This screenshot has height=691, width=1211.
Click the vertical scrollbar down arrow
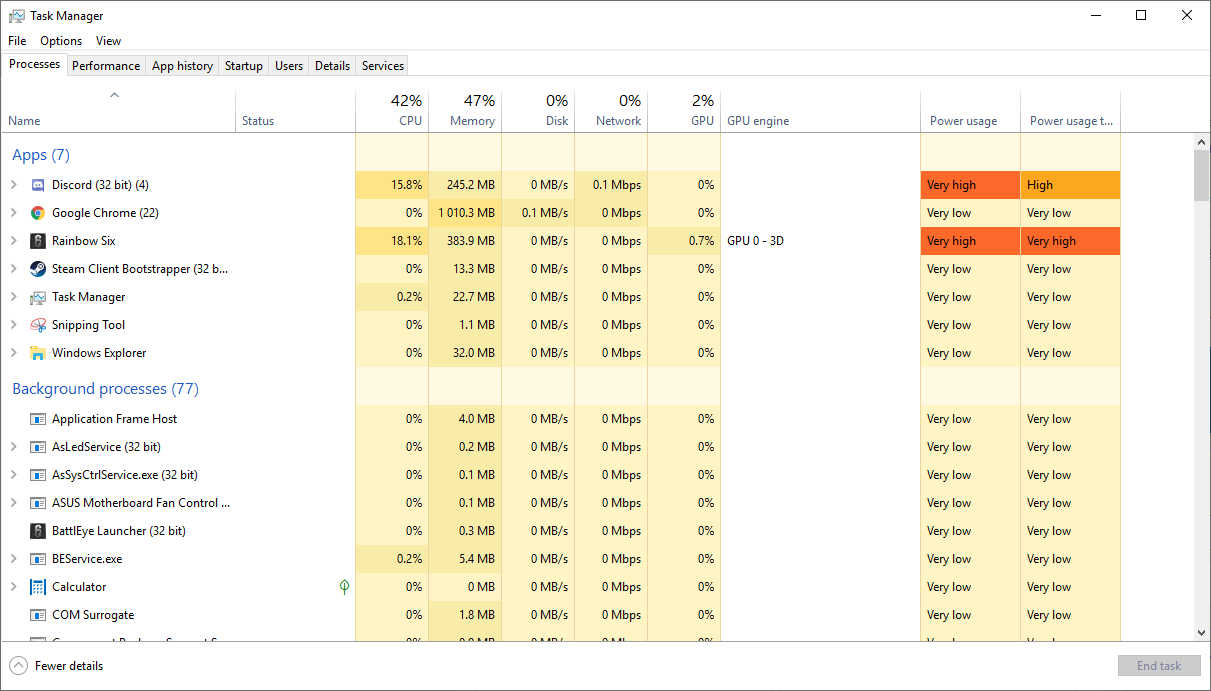pyautogui.click(x=1202, y=632)
